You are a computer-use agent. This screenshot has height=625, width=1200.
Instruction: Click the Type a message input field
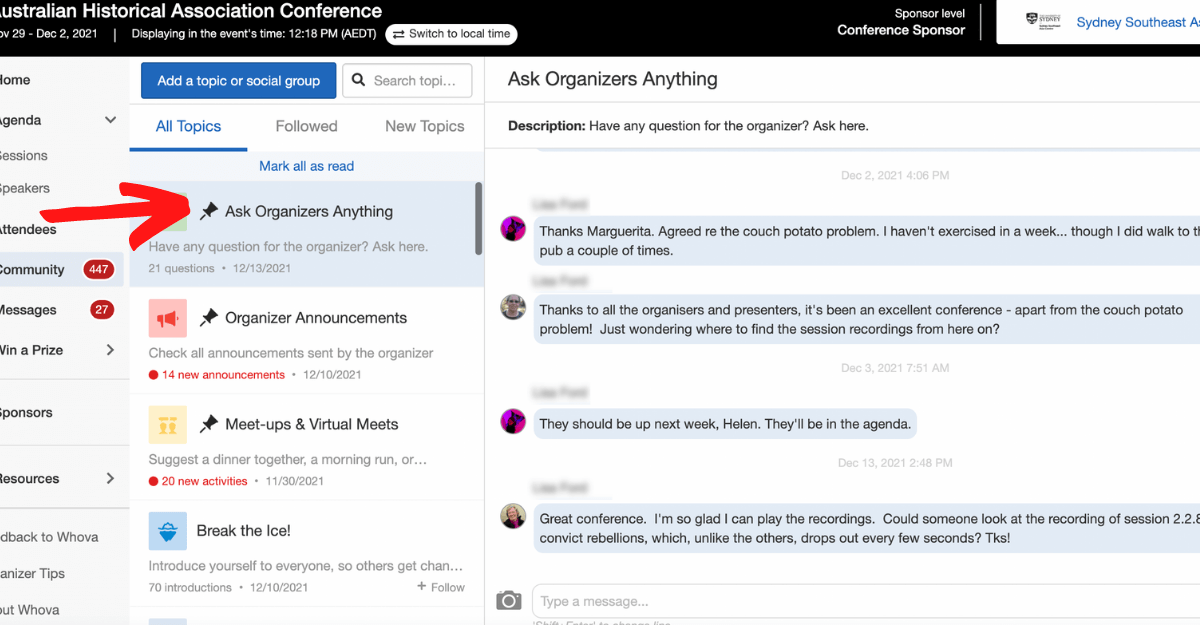[x=860, y=601]
